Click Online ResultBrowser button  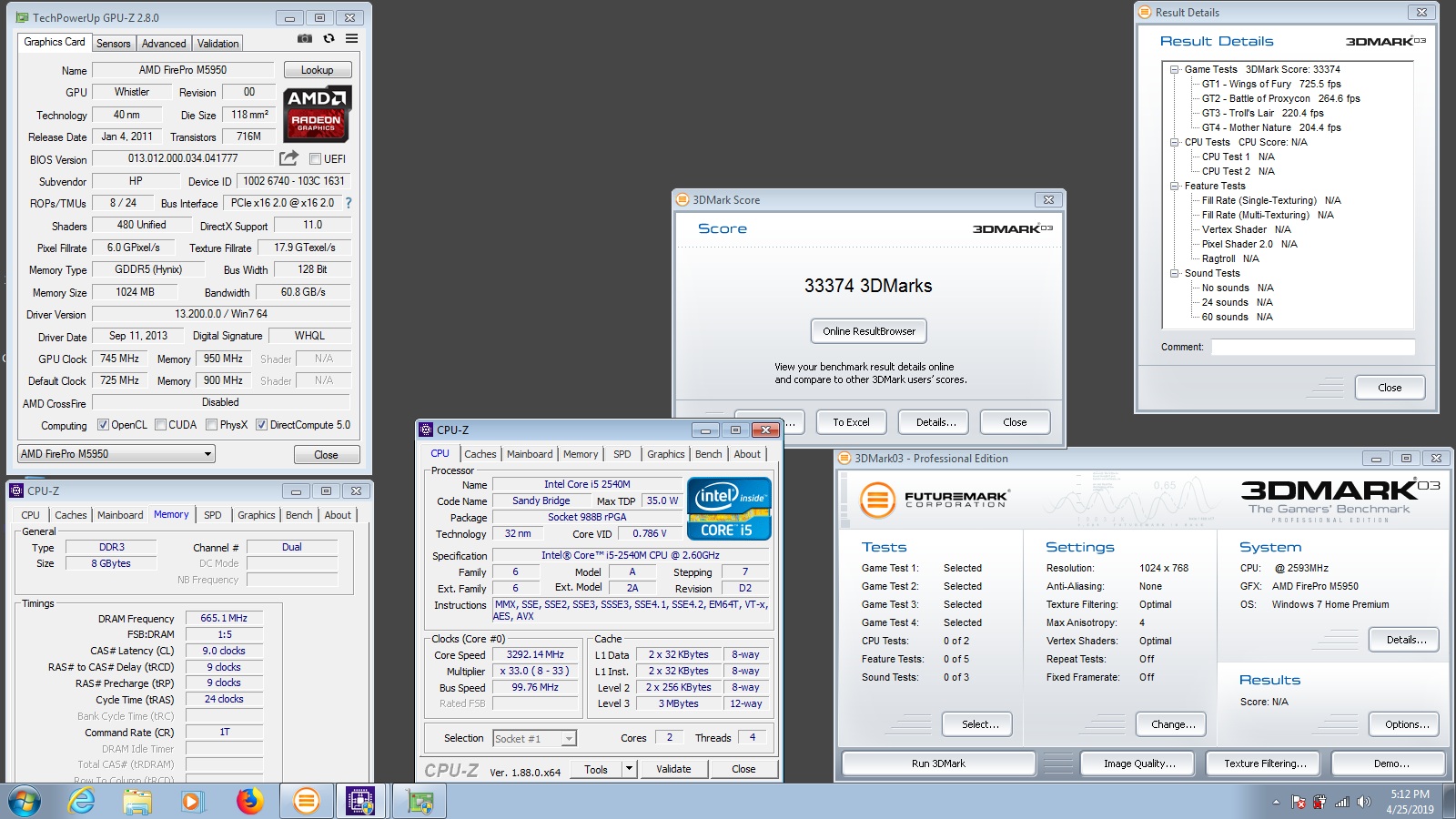(x=869, y=331)
